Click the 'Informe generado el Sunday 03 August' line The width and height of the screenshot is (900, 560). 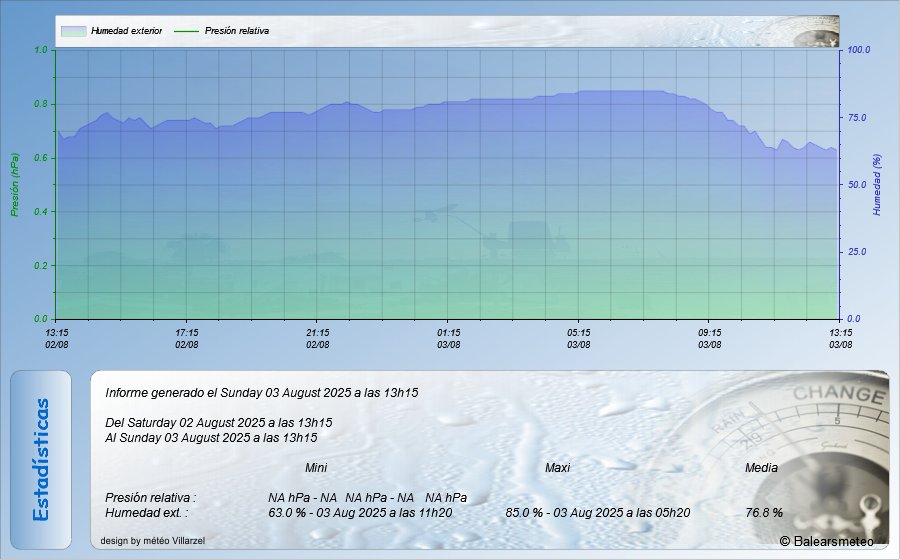262,393
